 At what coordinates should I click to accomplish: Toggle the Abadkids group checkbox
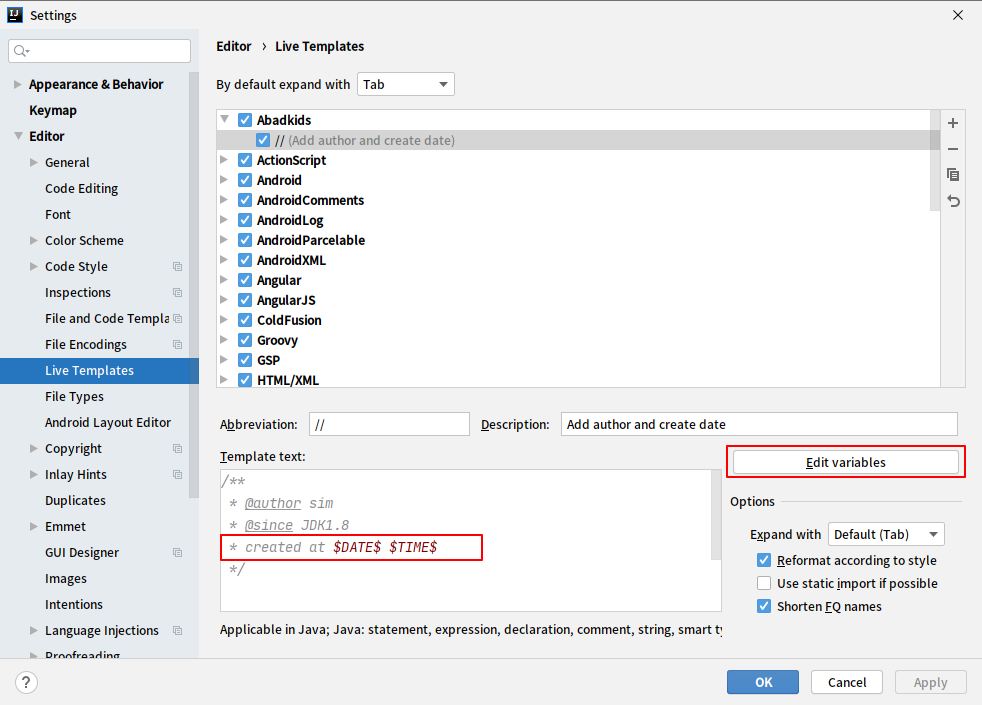pyautogui.click(x=245, y=120)
